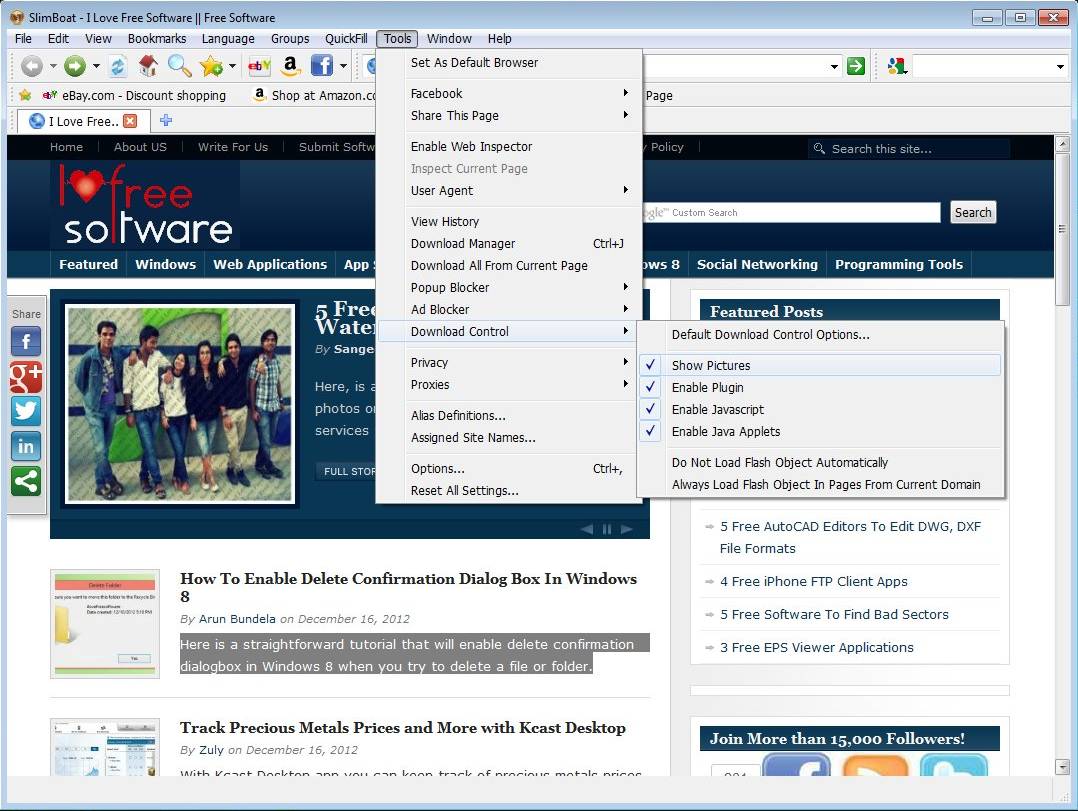This screenshot has width=1078, height=811.
Task: Open the eBay.com Discount shopping bookmark
Action: point(135,95)
